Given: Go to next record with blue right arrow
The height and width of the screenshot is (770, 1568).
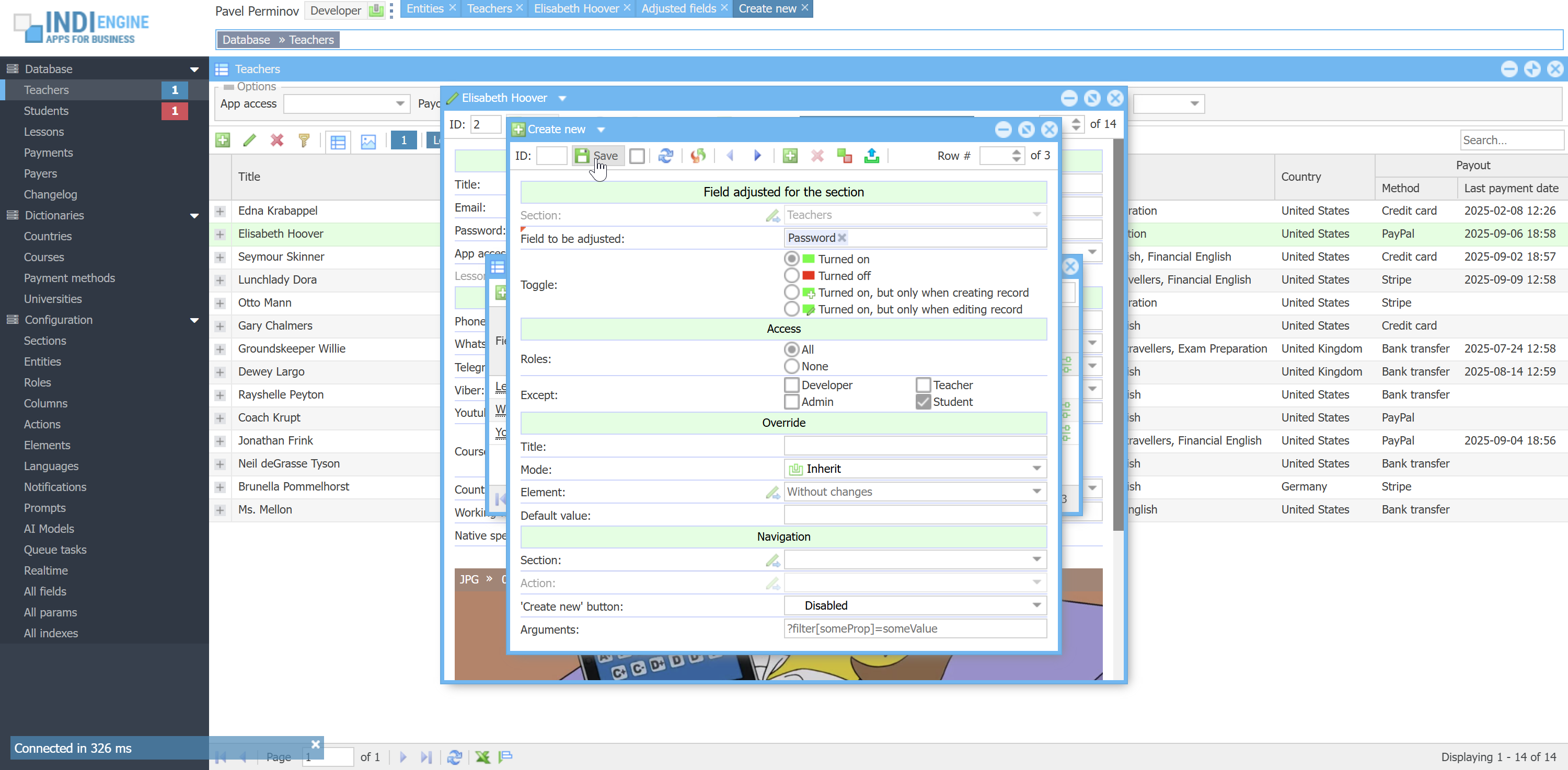Looking at the screenshot, I should pos(757,156).
